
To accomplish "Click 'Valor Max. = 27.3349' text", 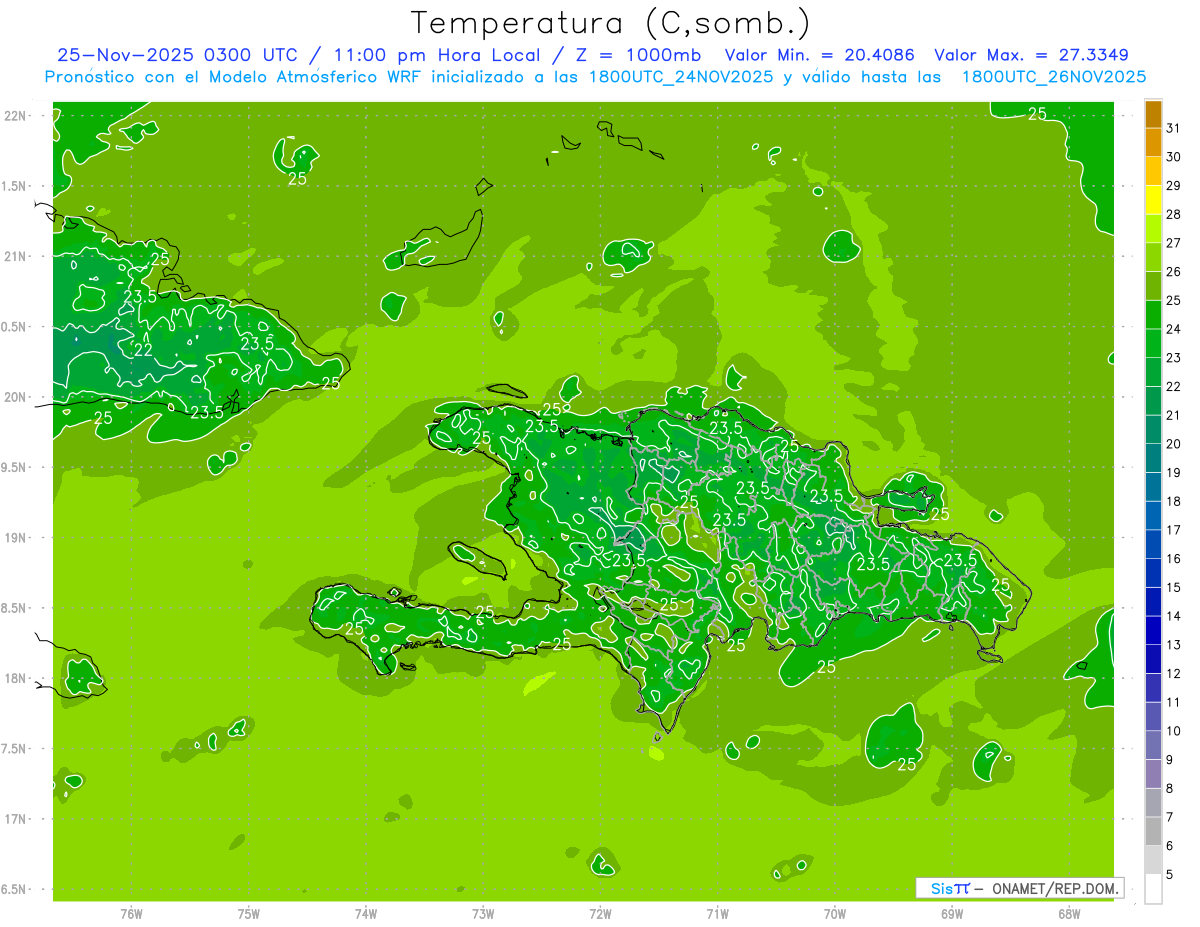I will coord(1030,55).
